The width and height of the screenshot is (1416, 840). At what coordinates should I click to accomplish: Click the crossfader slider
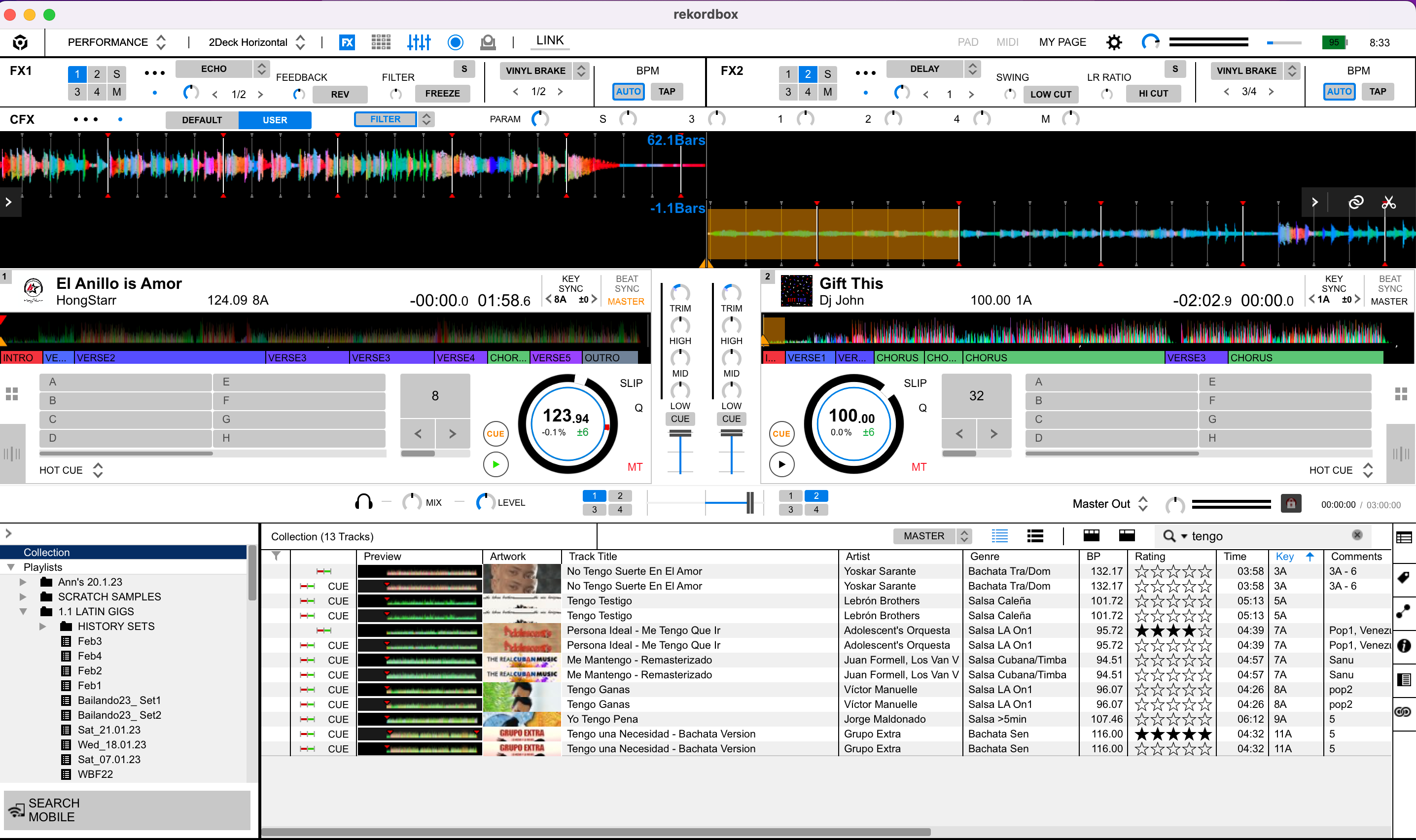(749, 503)
